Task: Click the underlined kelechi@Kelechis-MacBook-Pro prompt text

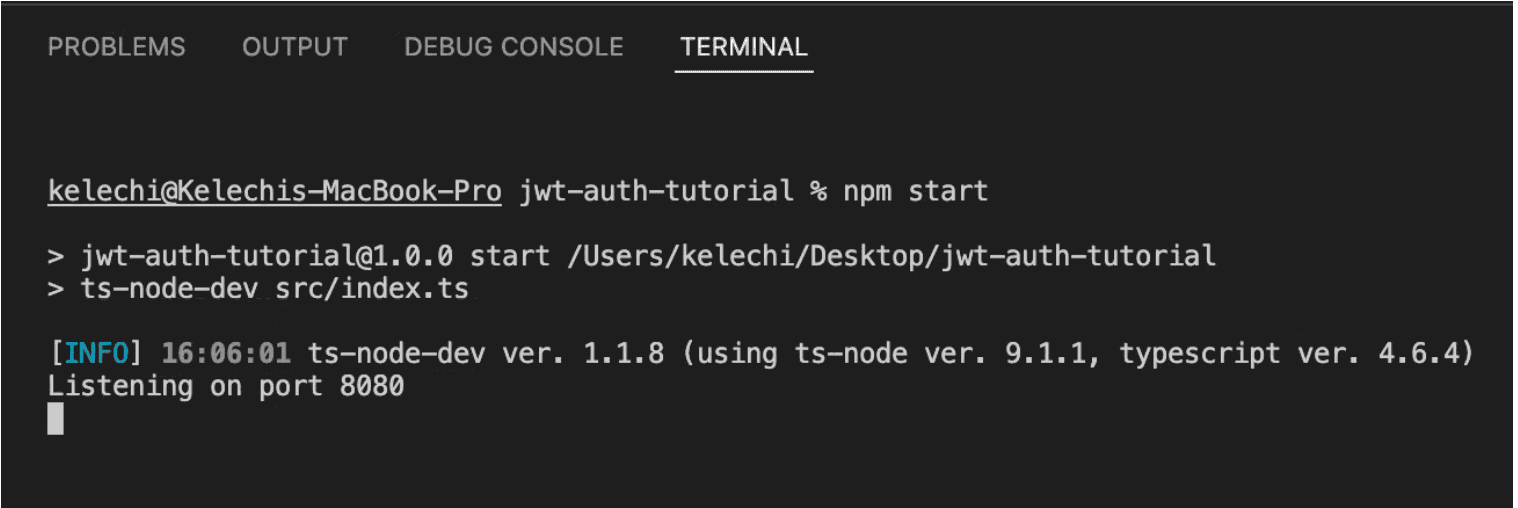Action: (274, 191)
